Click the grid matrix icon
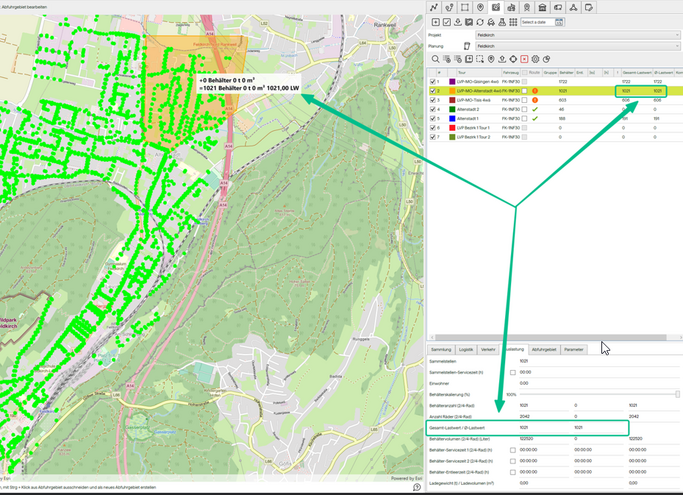Image resolution: width=683 pixels, height=495 pixels. point(513,22)
